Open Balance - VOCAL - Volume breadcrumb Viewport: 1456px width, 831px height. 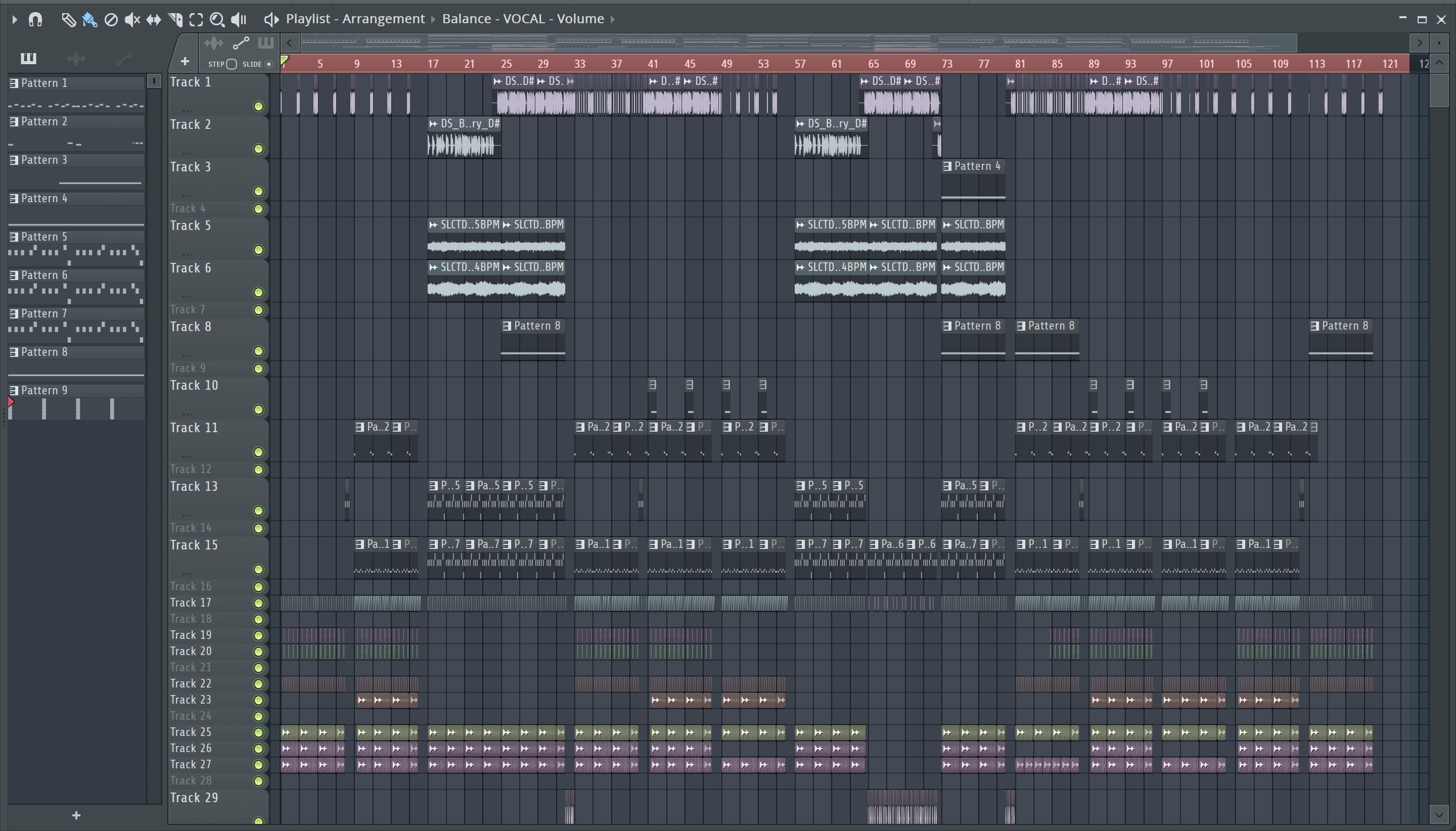point(523,19)
